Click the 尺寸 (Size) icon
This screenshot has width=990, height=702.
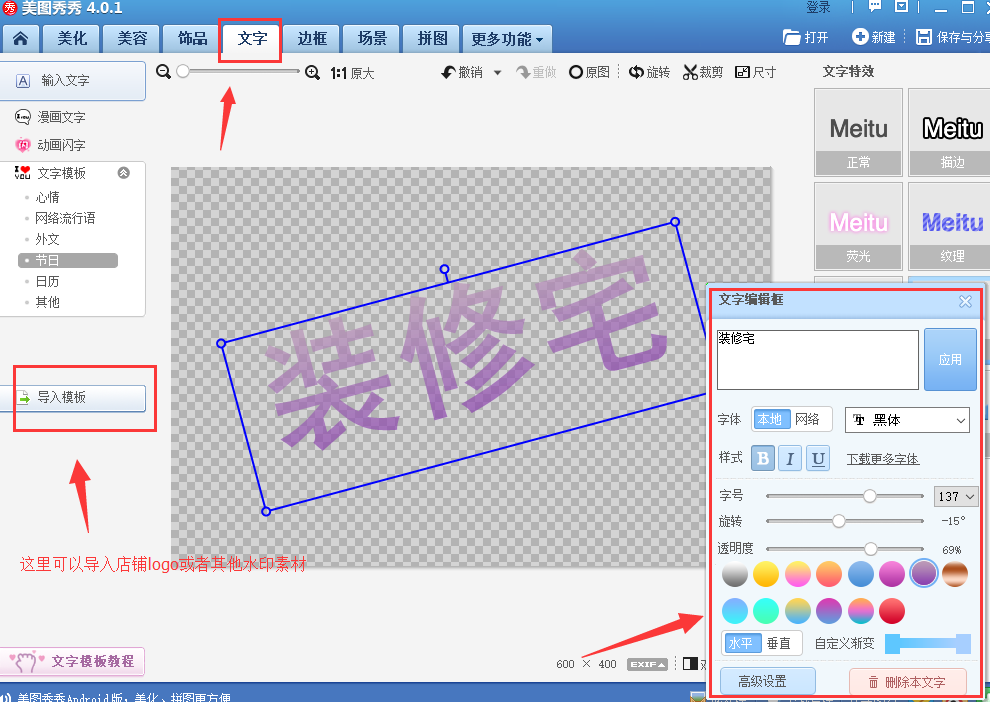click(x=756, y=72)
